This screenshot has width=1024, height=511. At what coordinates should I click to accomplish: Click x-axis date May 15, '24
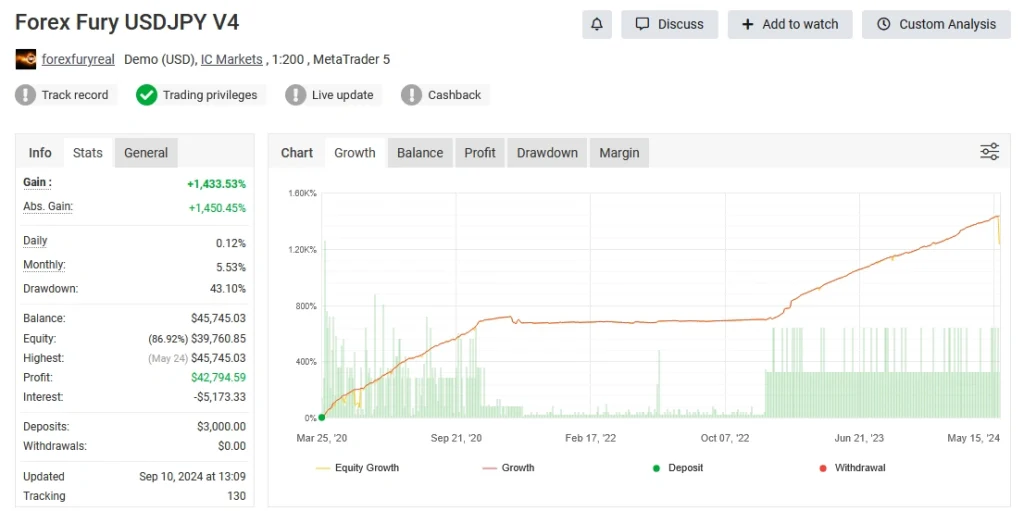(x=974, y=438)
